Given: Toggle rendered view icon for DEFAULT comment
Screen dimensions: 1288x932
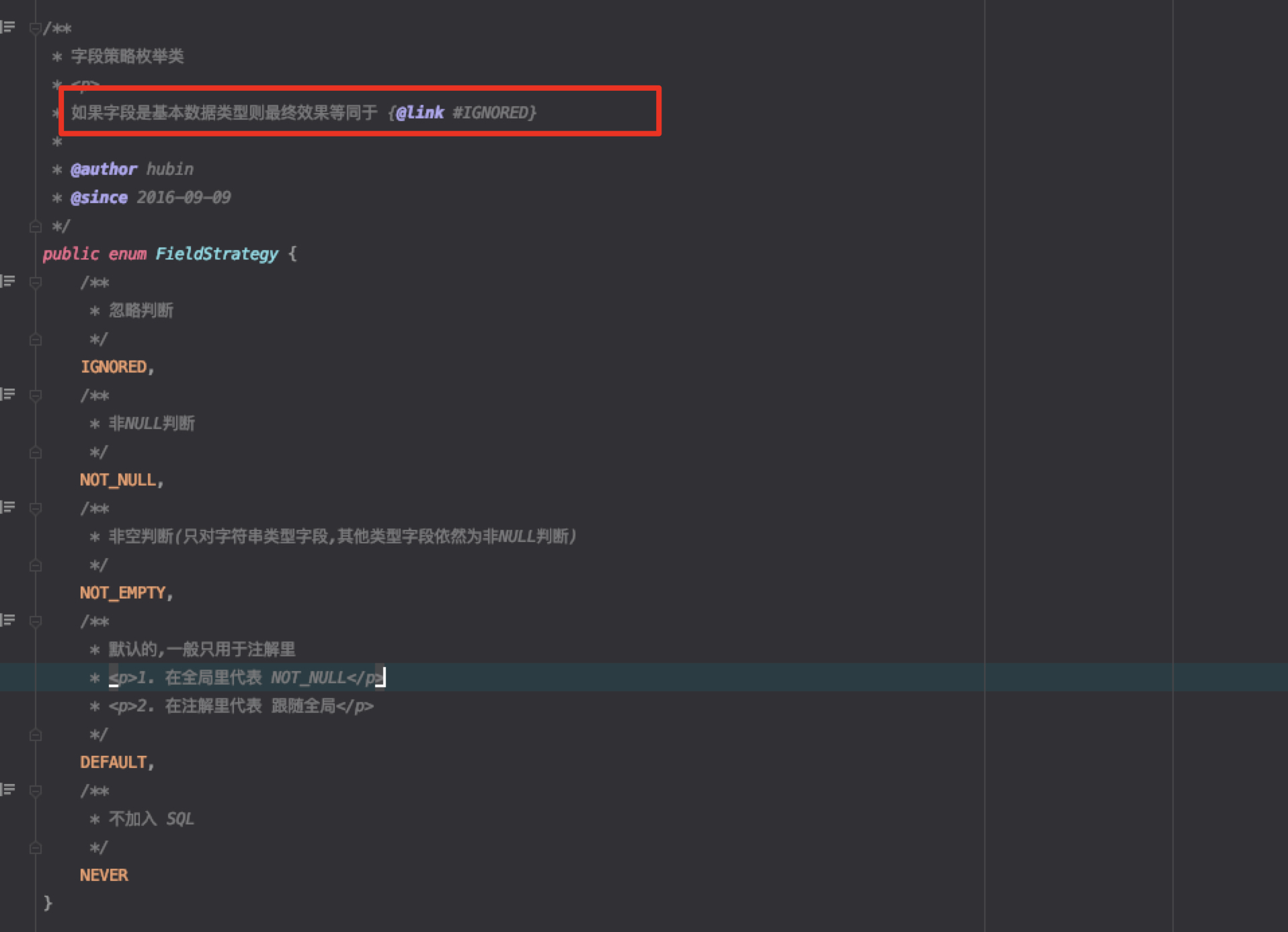Looking at the screenshot, I should click(8, 620).
